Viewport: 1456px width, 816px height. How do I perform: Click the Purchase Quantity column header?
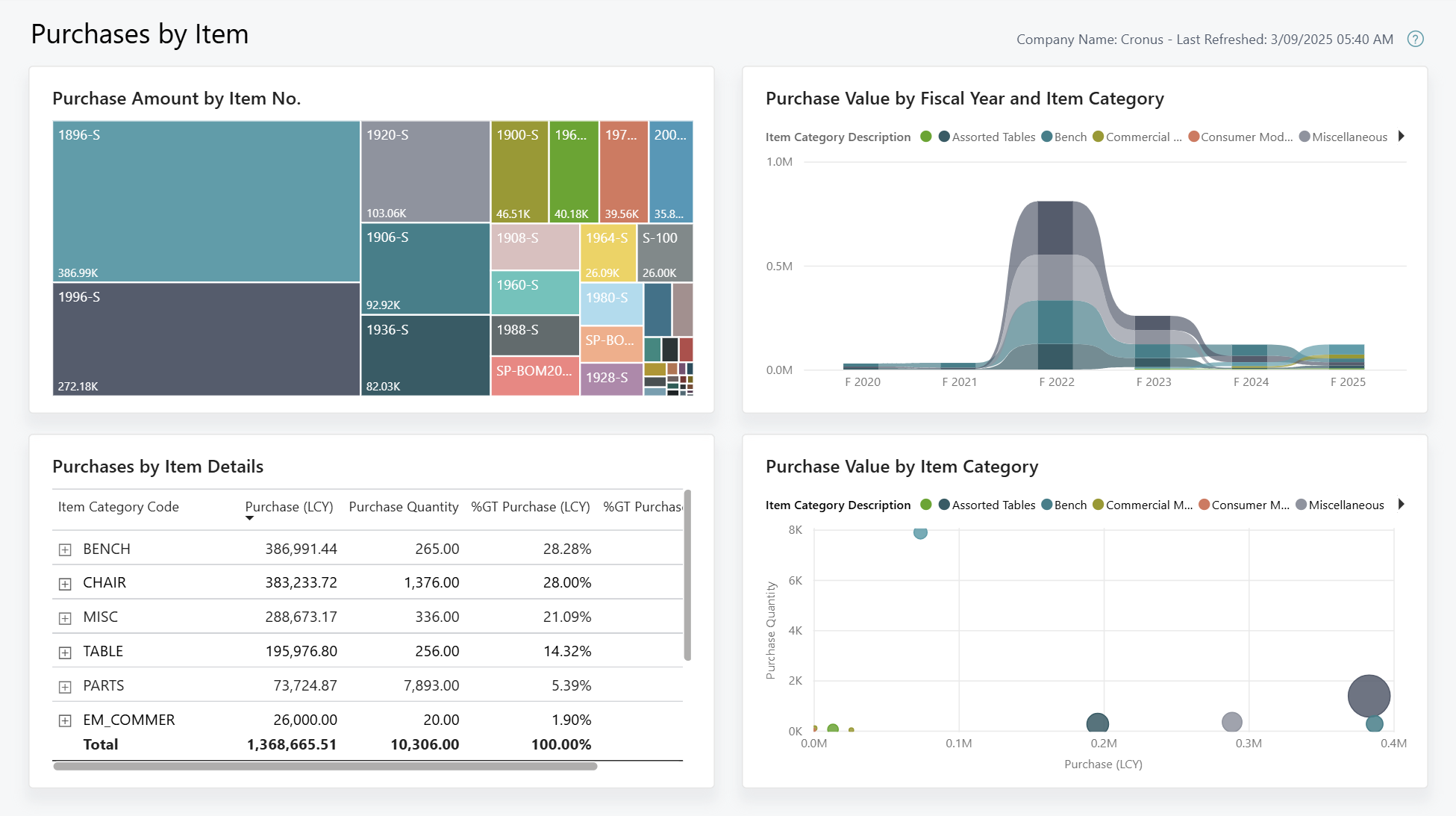[x=403, y=507]
